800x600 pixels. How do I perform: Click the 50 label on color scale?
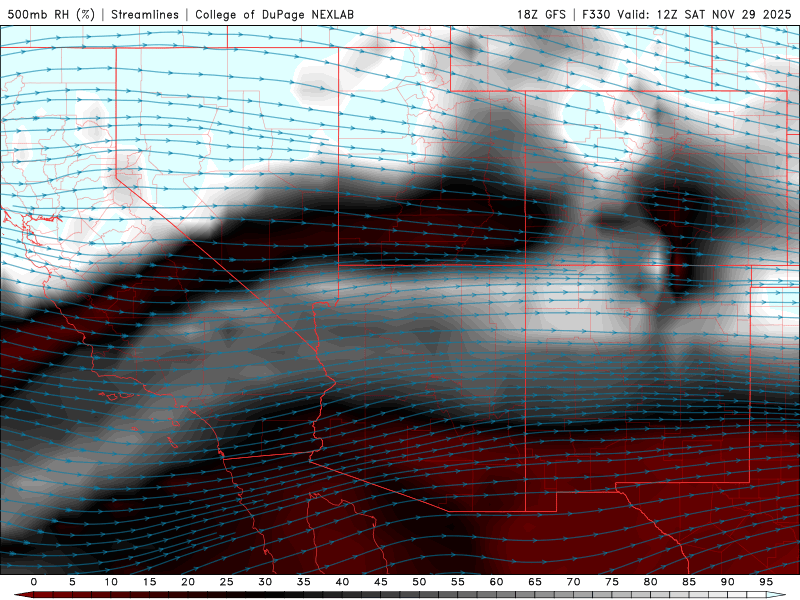point(419,582)
